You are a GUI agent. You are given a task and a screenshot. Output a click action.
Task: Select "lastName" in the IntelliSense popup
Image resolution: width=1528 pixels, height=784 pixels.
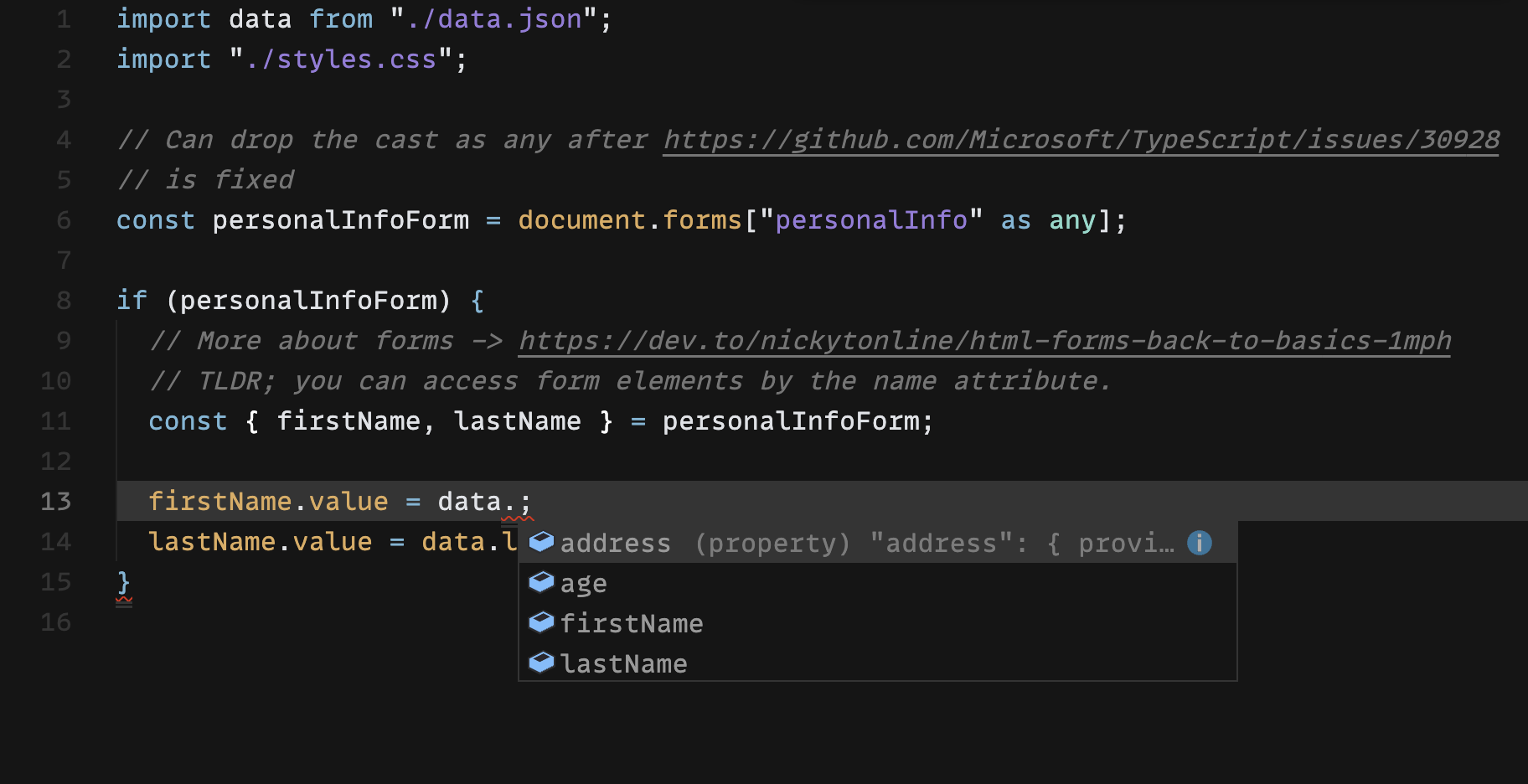pyautogui.click(x=625, y=663)
